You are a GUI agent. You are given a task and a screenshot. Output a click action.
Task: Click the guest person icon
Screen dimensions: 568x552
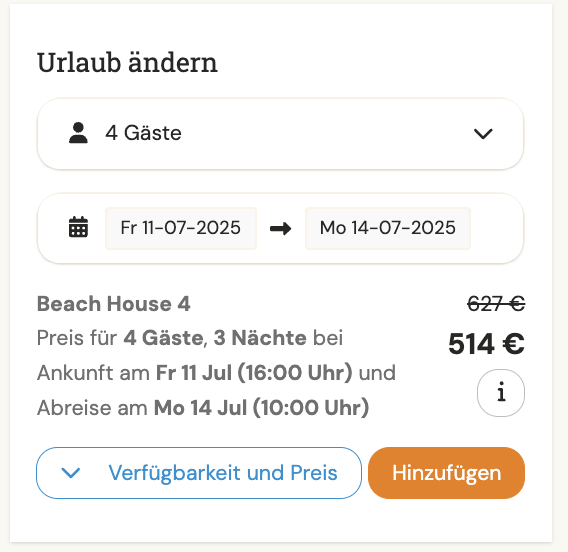tap(78, 133)
